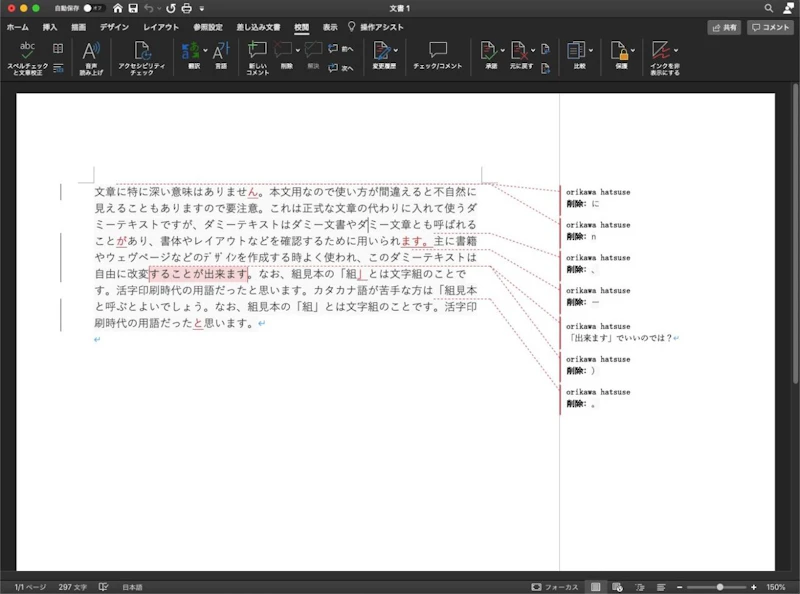This screenshot has height=594, width=800.
Task: Switch to the ホーム tab
Action: point(18,27)
